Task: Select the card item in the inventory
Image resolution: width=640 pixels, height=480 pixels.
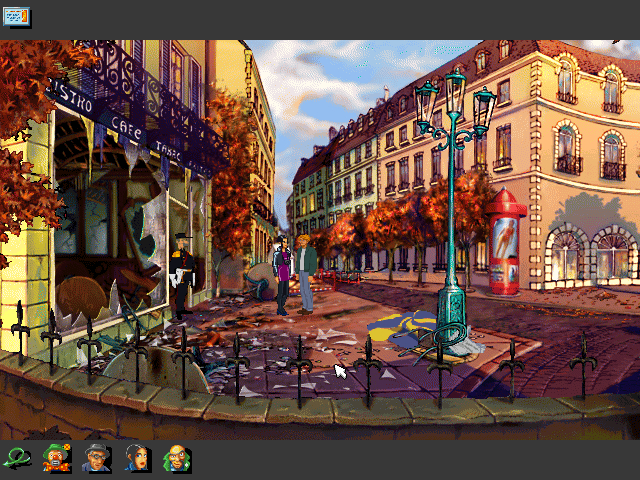Action: click(16, 18)
